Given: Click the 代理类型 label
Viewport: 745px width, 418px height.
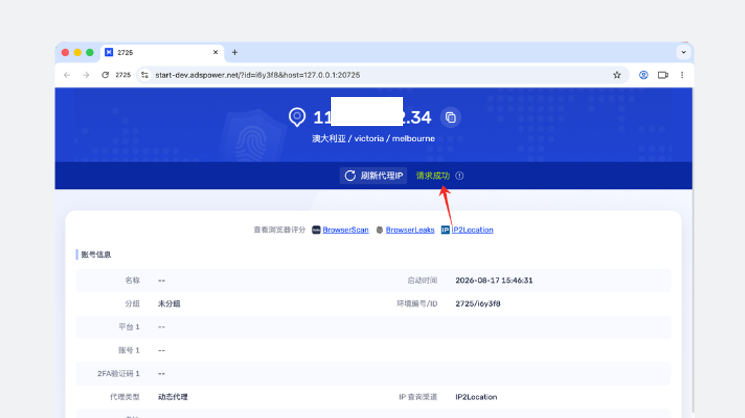Looking at the screenshot, I should coord(124,397).
